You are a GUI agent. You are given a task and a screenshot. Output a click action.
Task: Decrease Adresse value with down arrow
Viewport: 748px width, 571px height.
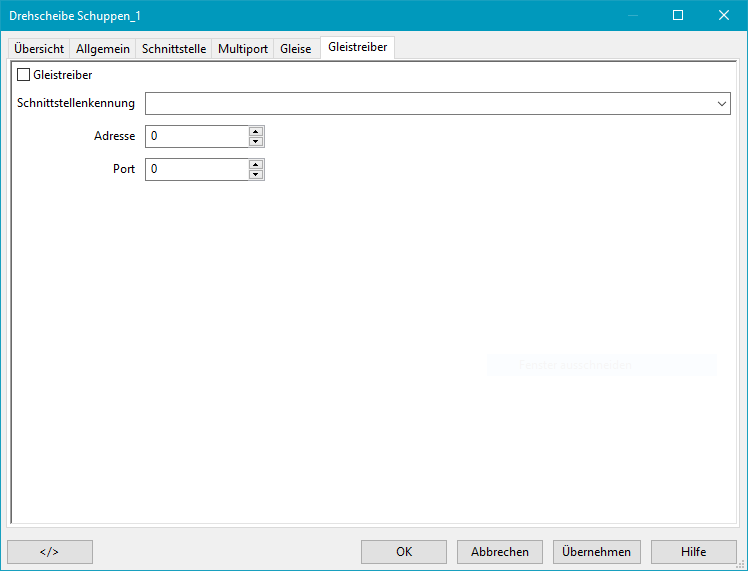pos(256,142)
